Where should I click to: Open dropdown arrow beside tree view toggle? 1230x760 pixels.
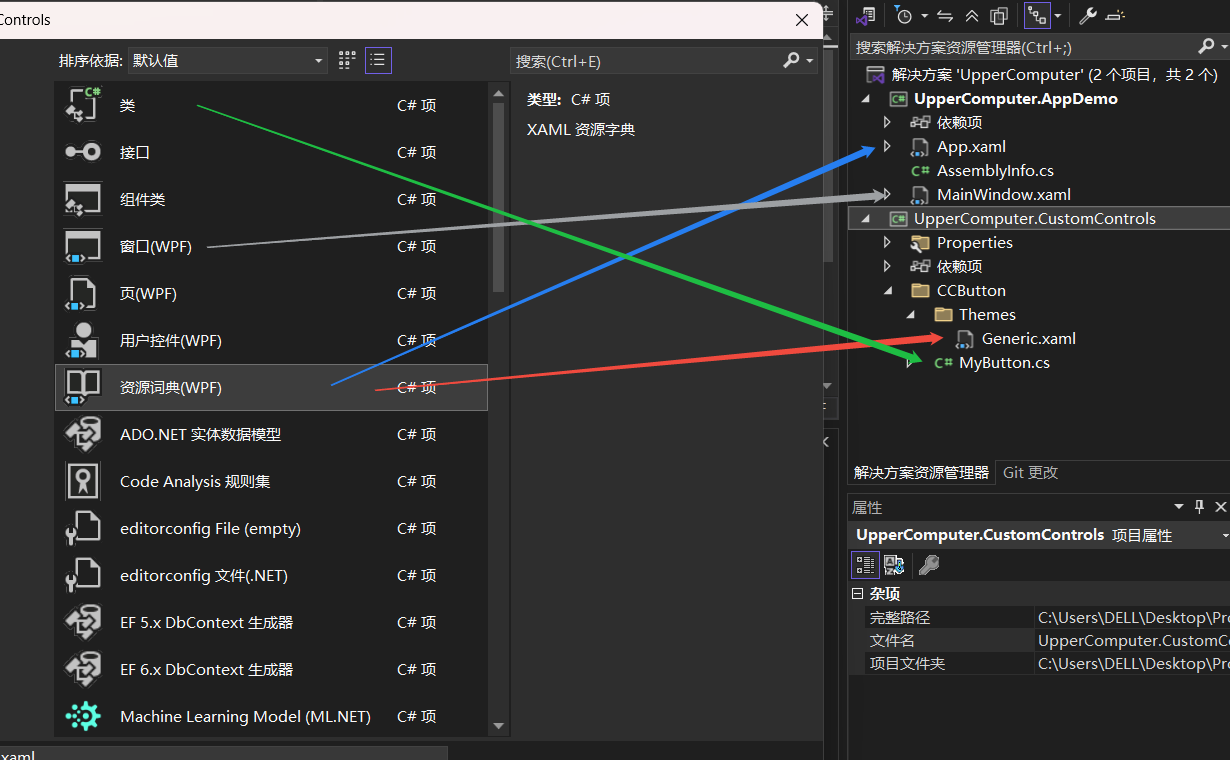1058,16
